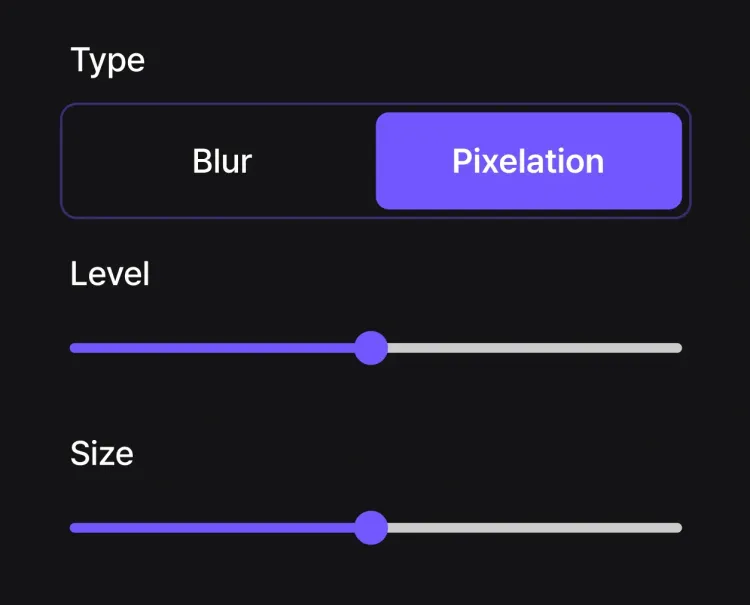This screenshot has height=605, width=750.
Task: Click the purple filled part of Size slider
Action: click(x=215, y=528)
